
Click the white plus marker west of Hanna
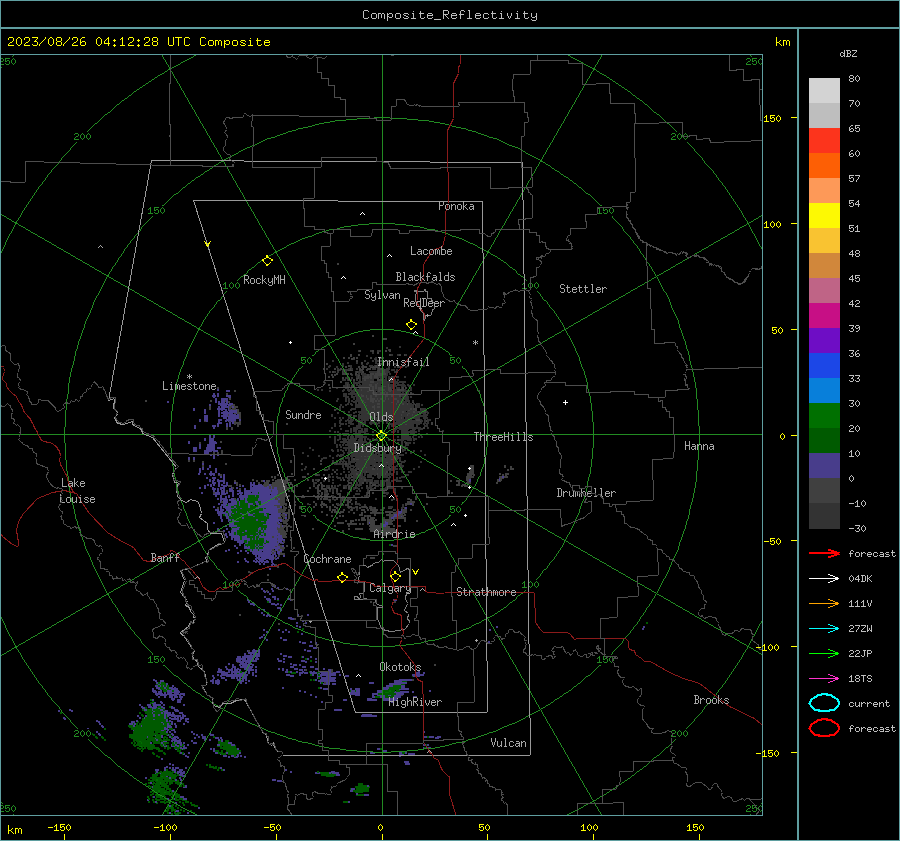click(565, 402)
